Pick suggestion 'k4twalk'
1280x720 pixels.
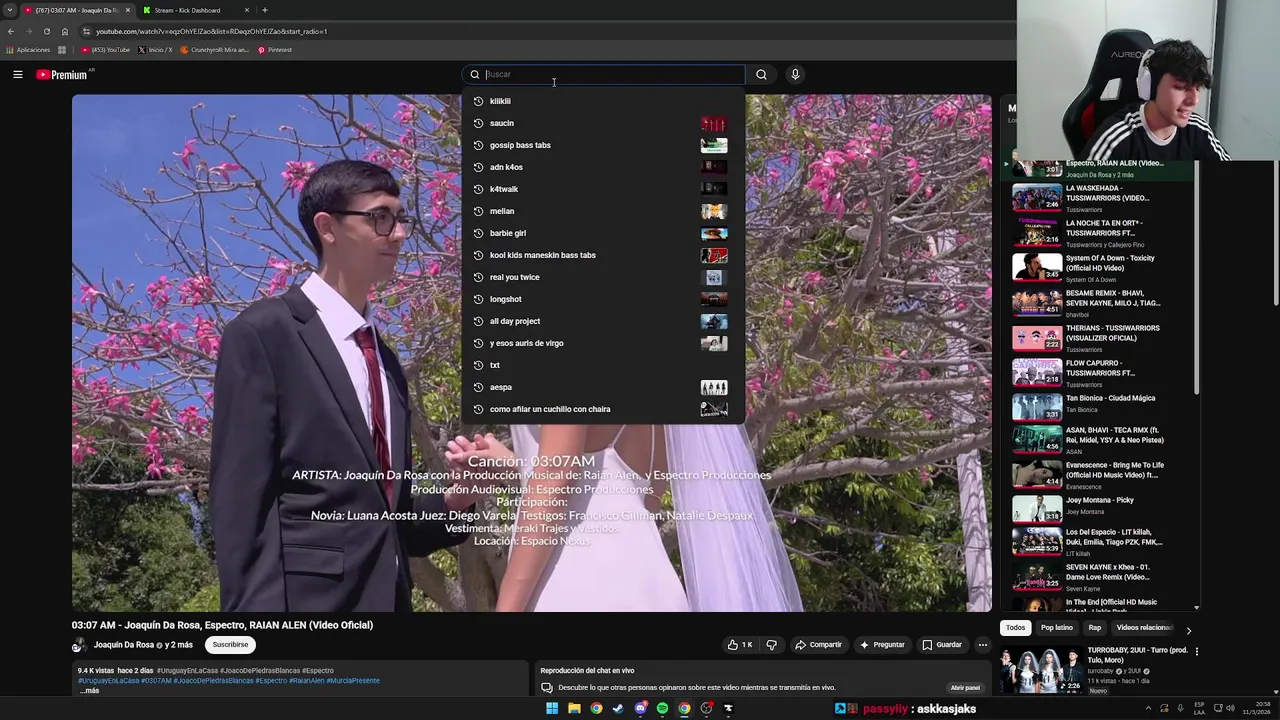(x=603, y=189)
